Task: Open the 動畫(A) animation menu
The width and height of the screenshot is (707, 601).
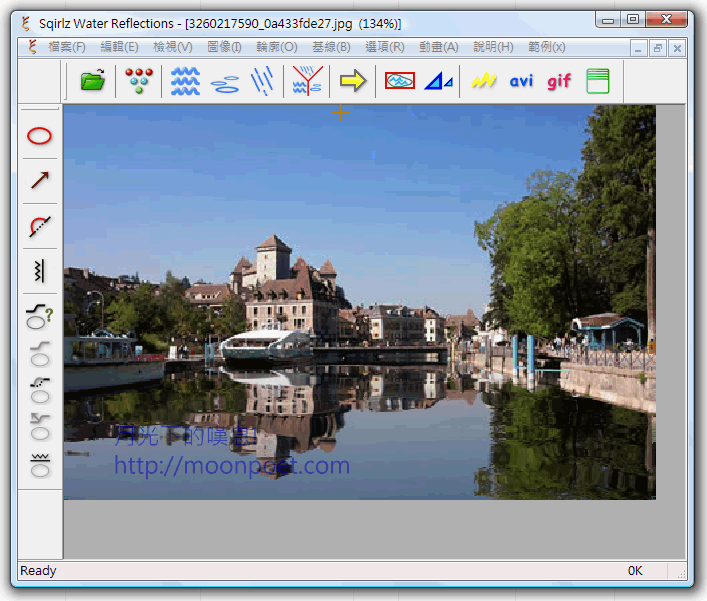Action: pos(438,47)
